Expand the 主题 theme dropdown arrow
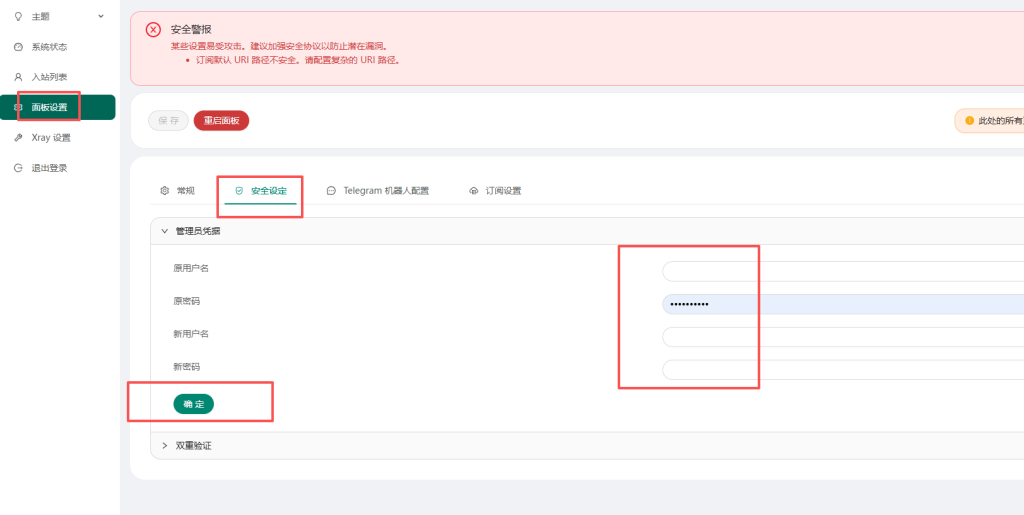Image resolution: width=1024 pixels, height=515 pixels. (101, 16)
